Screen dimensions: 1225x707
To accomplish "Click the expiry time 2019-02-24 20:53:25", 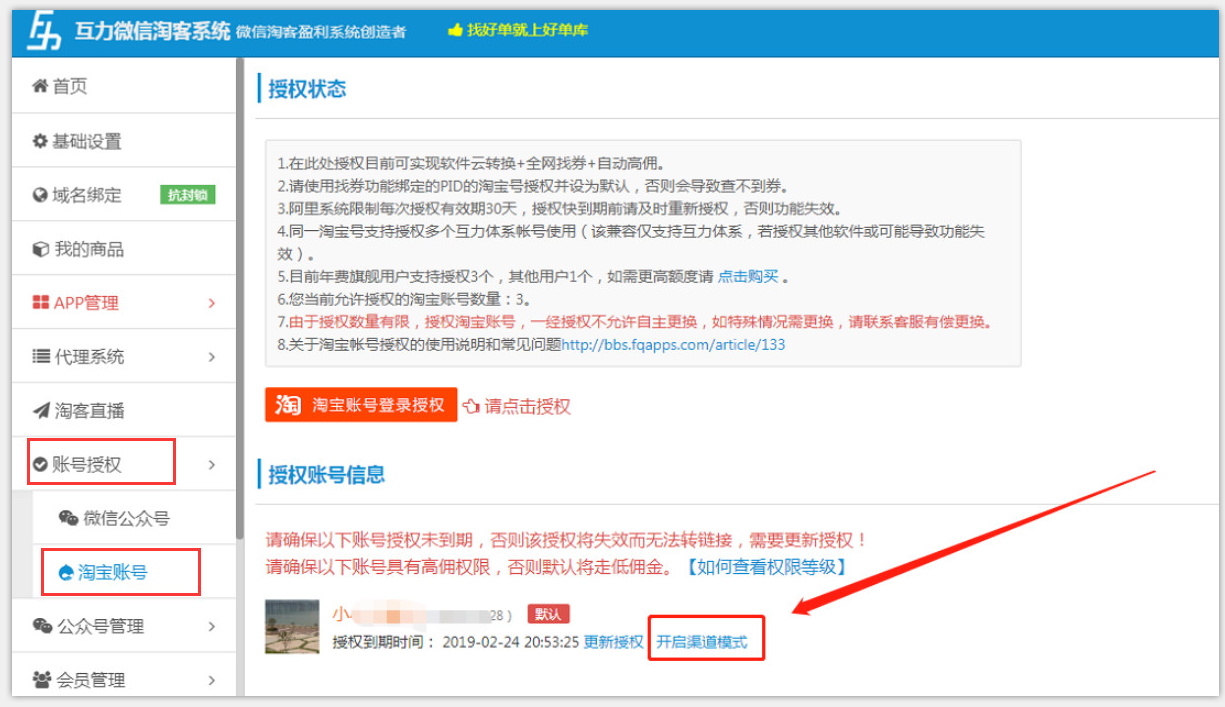I will (511, 642).
